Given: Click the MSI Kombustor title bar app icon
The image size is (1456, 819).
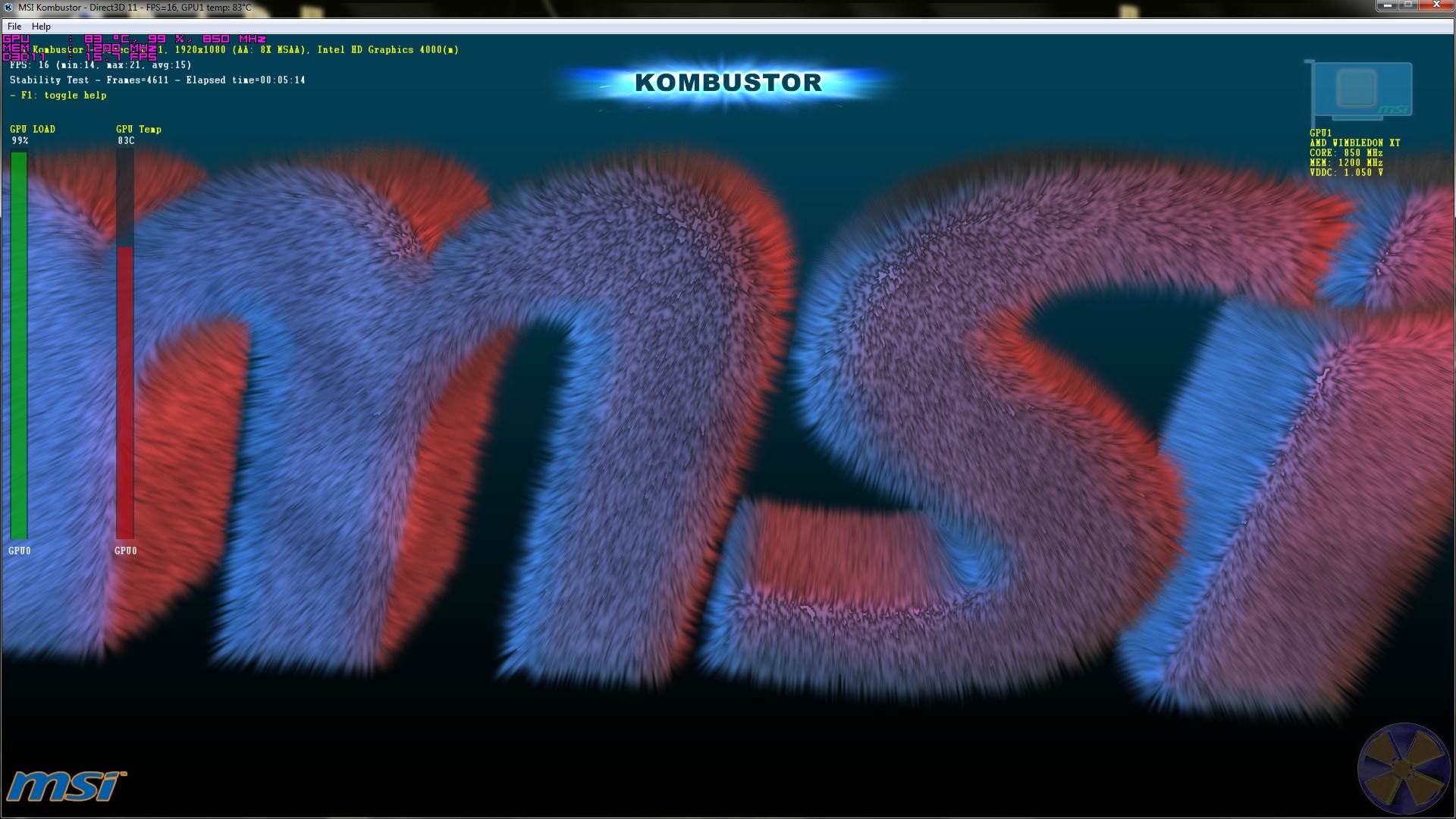Looking at the screenshot, I should coord(8,8).
